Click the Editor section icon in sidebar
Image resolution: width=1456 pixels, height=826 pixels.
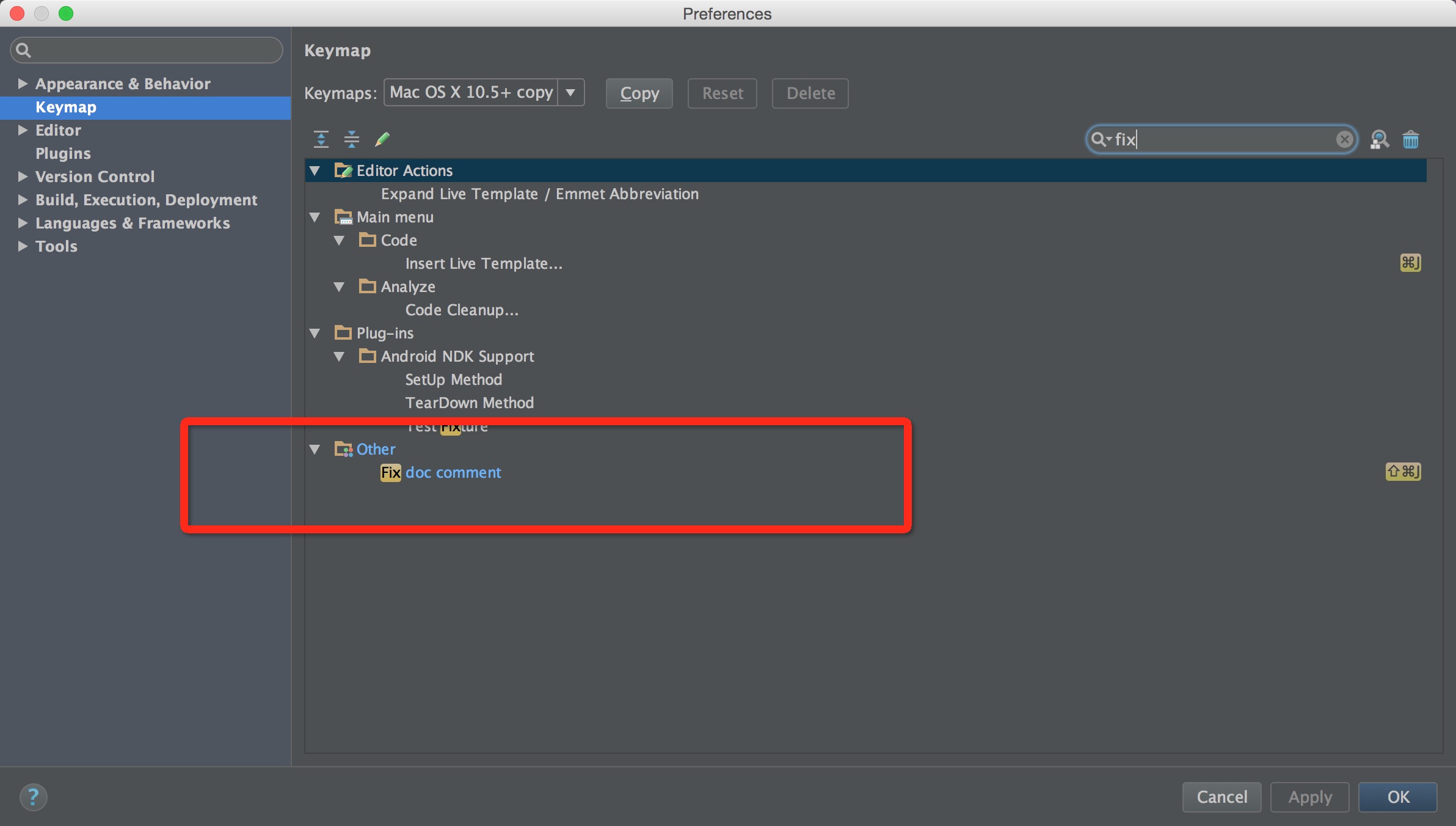coord(22,130)
